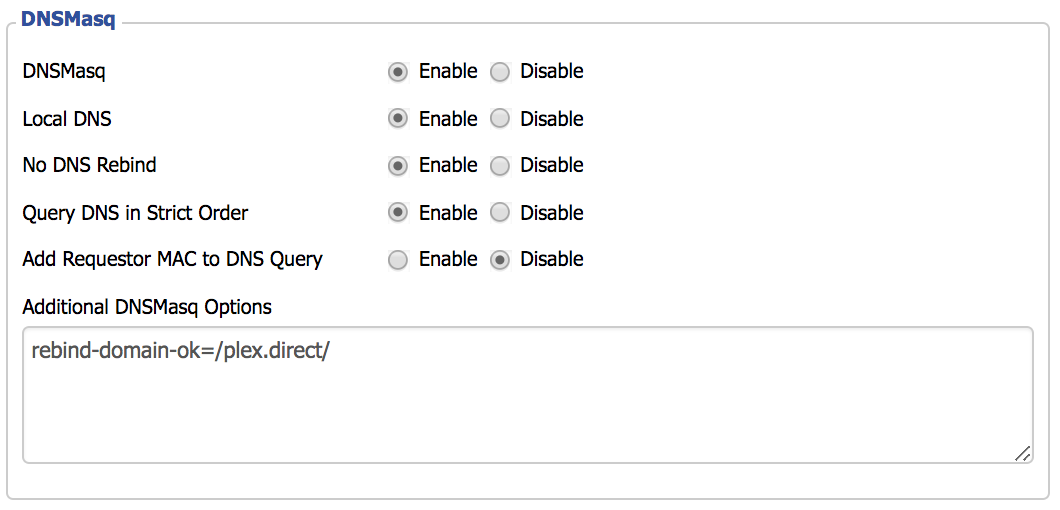
Task: Click the No DNS Rebind label
Action: pos(89,166)
